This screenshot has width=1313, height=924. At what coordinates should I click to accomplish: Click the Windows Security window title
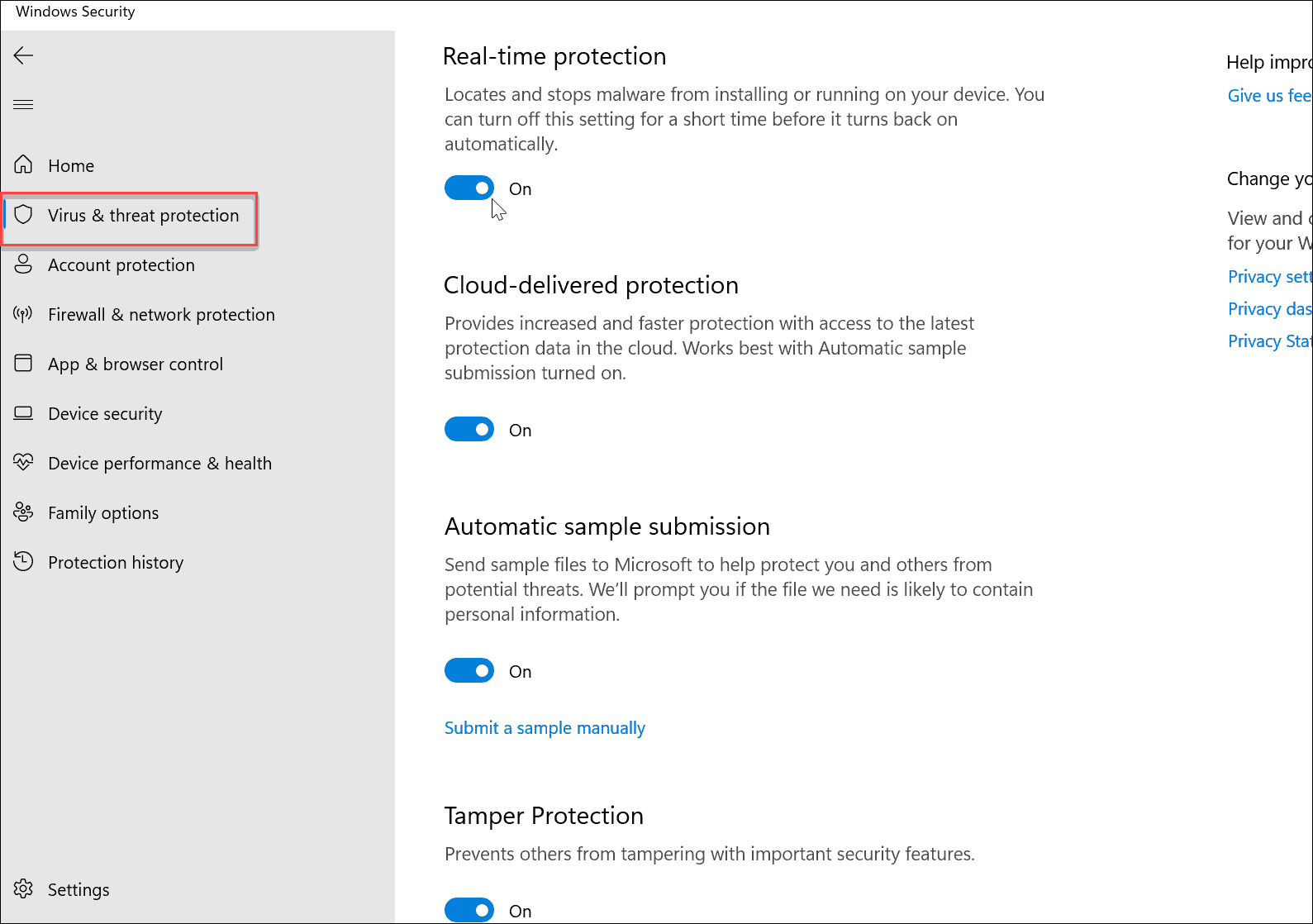click(x=75, y=12)
